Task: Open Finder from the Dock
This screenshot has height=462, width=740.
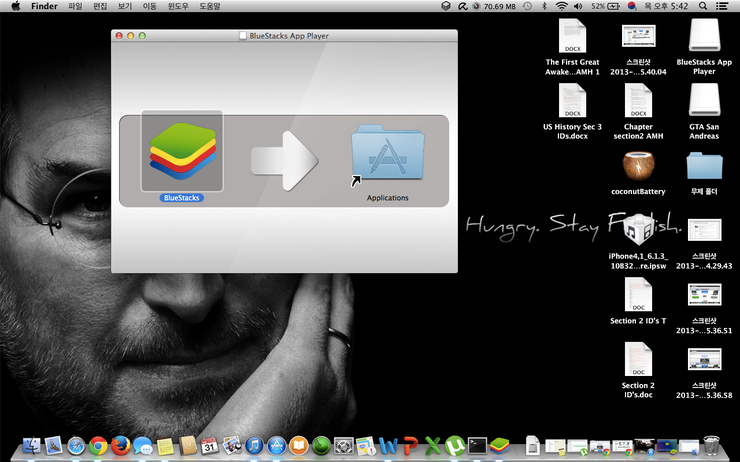Action: (32, 445)
